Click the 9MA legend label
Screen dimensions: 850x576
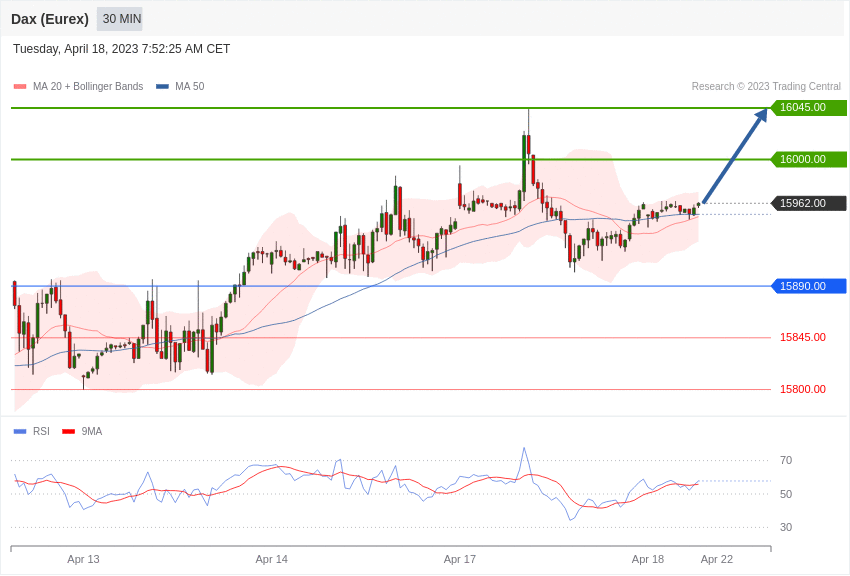tap(92, 431)
